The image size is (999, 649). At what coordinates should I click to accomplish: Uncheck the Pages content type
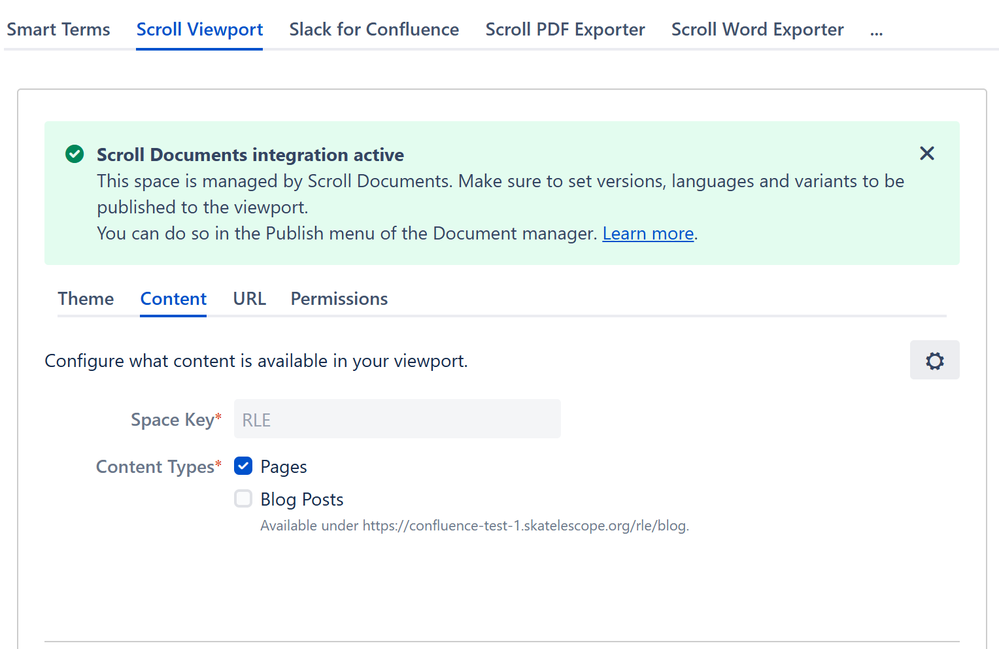pyautogui.click(x=242, y=465)
